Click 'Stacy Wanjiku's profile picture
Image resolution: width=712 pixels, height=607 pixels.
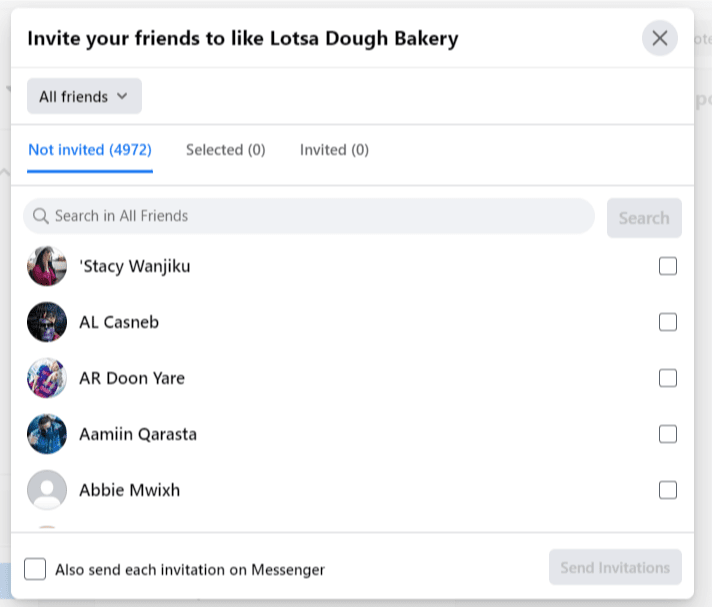(x=47, y=266)
